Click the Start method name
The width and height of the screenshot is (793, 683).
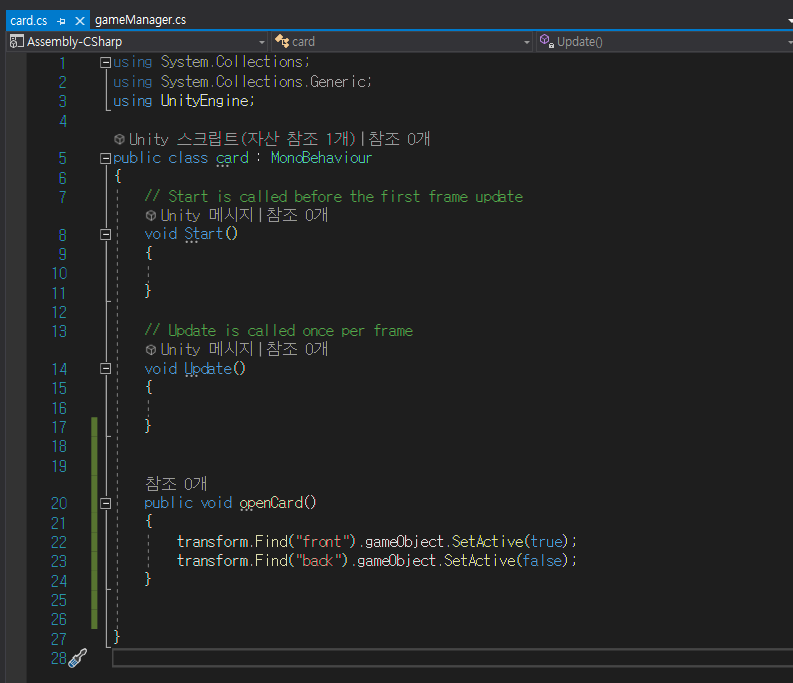[x=204, y=234]
